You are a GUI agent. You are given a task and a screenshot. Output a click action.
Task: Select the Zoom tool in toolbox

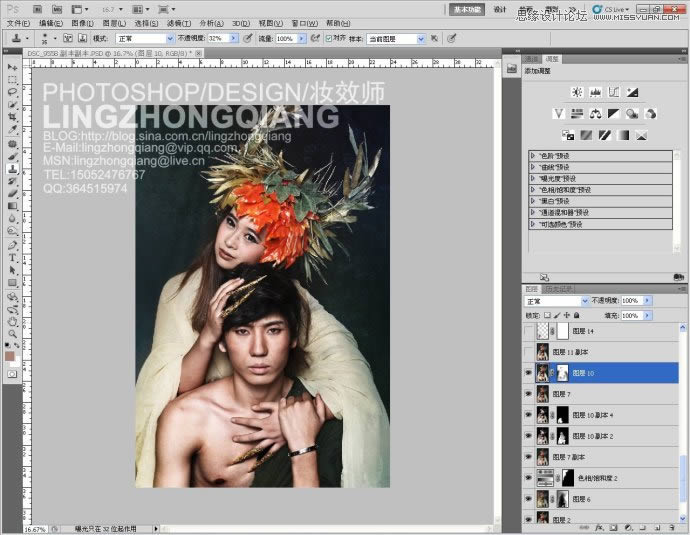12,334
